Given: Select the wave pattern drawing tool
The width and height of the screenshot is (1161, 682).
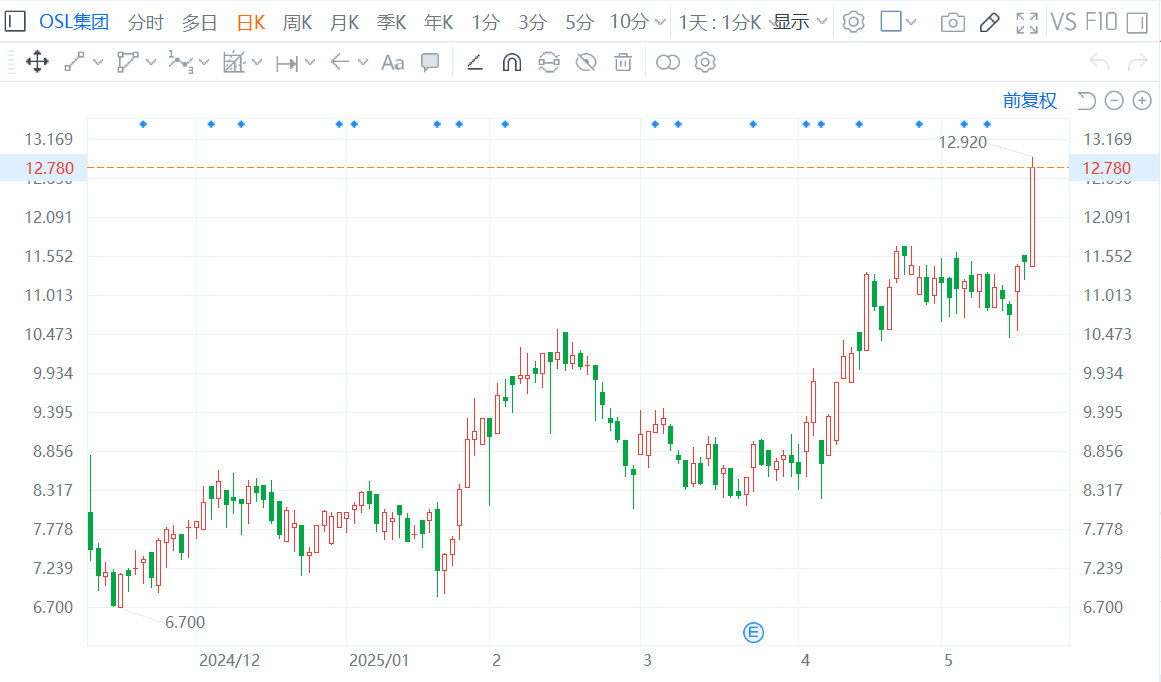Looking at the screenshot, I should click(181, 62).
